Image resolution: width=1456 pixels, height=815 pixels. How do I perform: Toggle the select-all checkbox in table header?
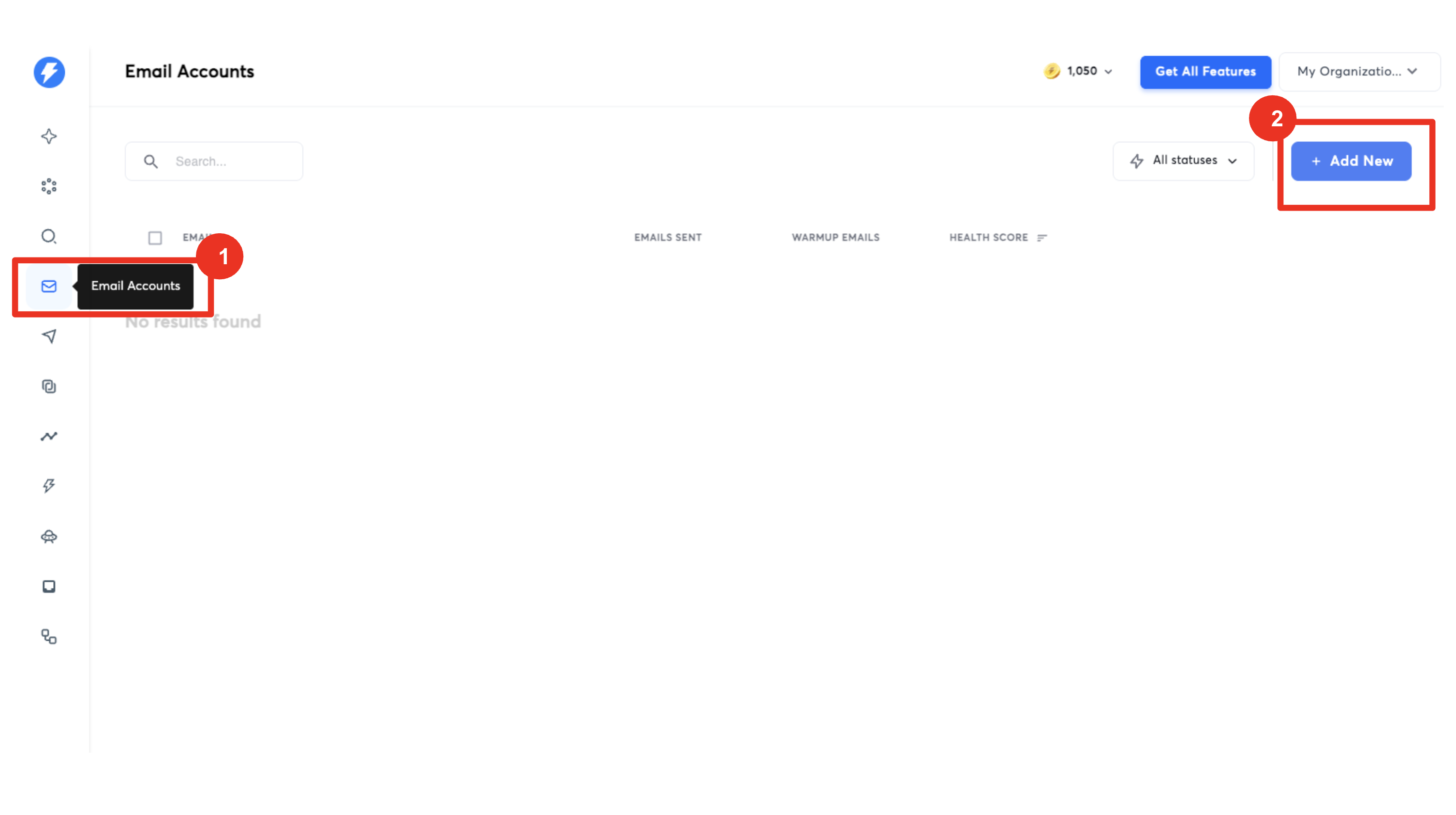(x=155, y=238)
